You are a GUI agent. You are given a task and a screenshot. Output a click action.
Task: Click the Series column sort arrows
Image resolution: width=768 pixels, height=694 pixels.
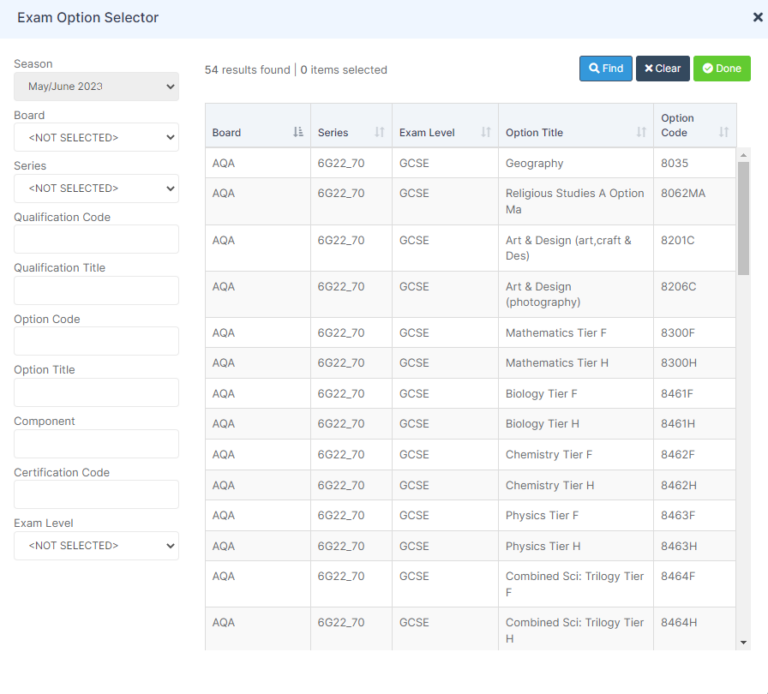pyautogui.click(x=379, y=133)
